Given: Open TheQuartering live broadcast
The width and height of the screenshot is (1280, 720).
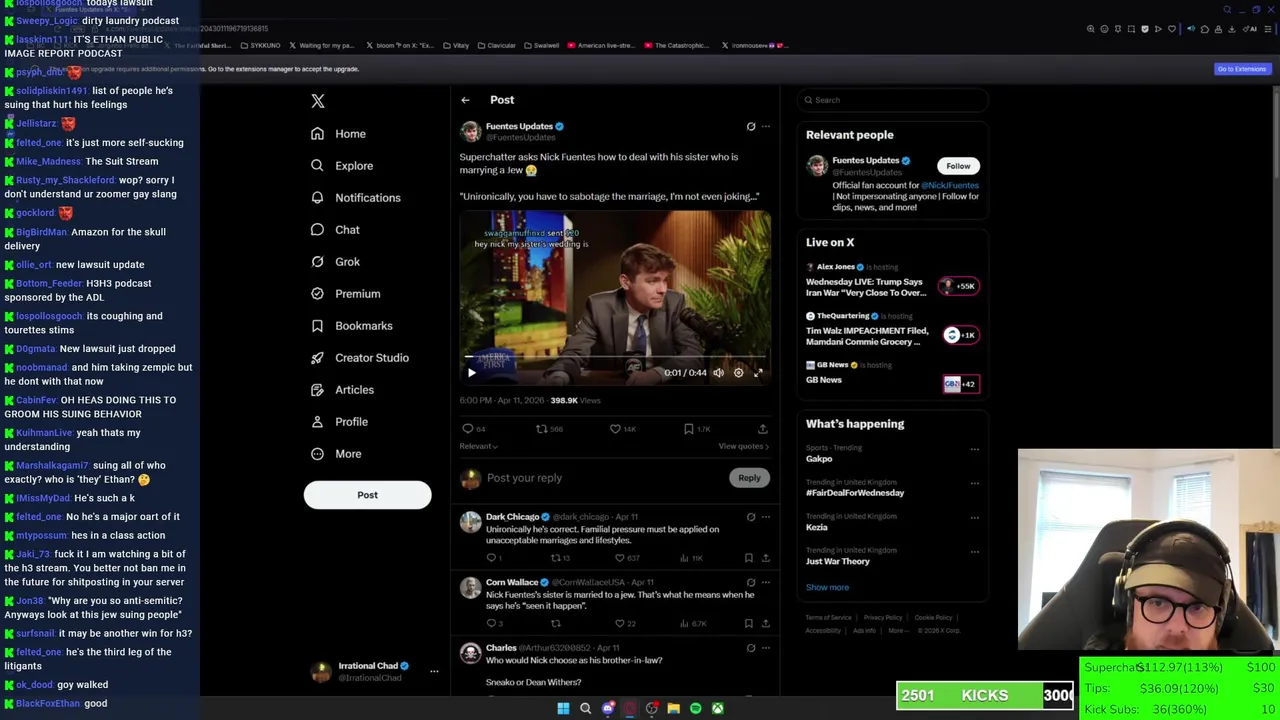Looking at the screenshot, I should [893, 330].
